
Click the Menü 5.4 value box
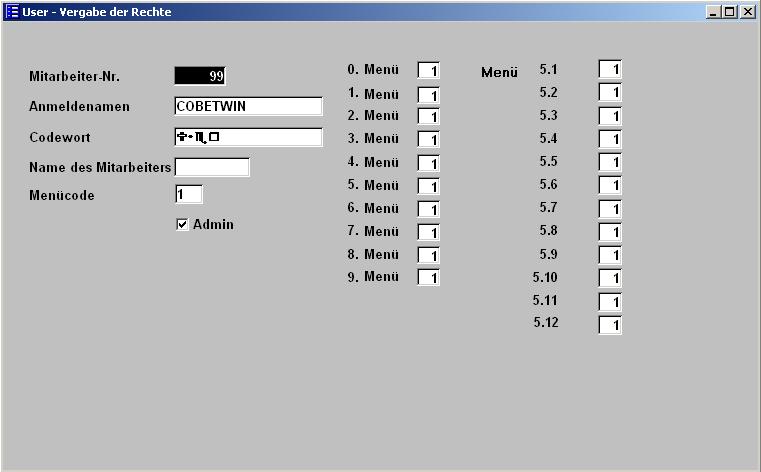click(x=610, y=139)
